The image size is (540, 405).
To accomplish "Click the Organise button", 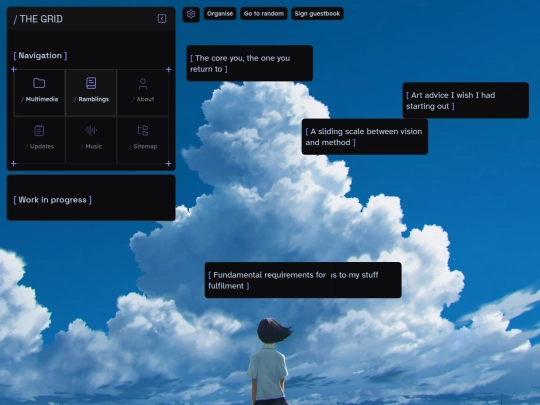I will 220,14.
